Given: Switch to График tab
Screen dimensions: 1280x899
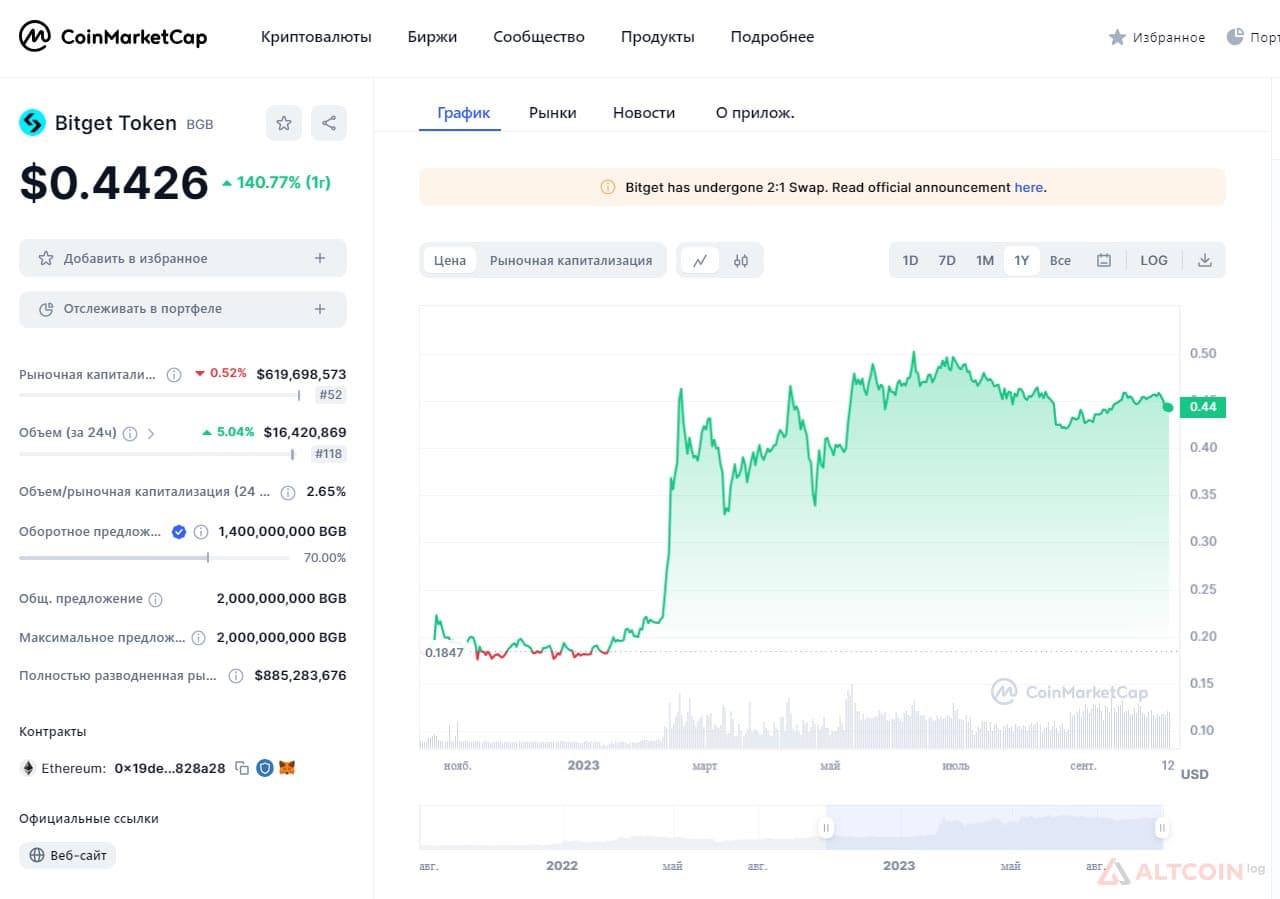Looking at the screenshot, I should [464, 113].
